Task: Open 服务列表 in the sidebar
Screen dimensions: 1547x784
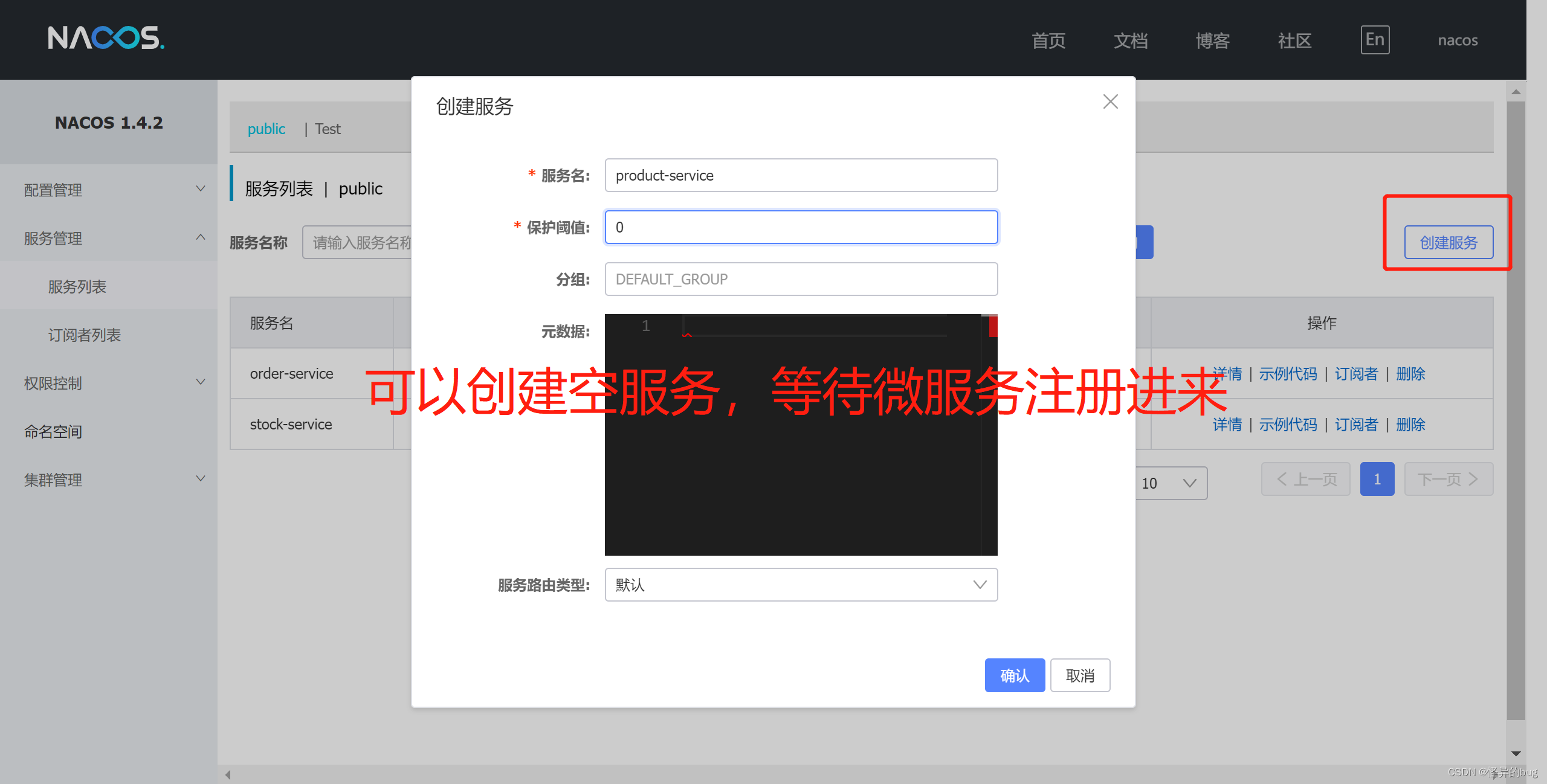Action: pyautogui.click(x=77, y=286)
